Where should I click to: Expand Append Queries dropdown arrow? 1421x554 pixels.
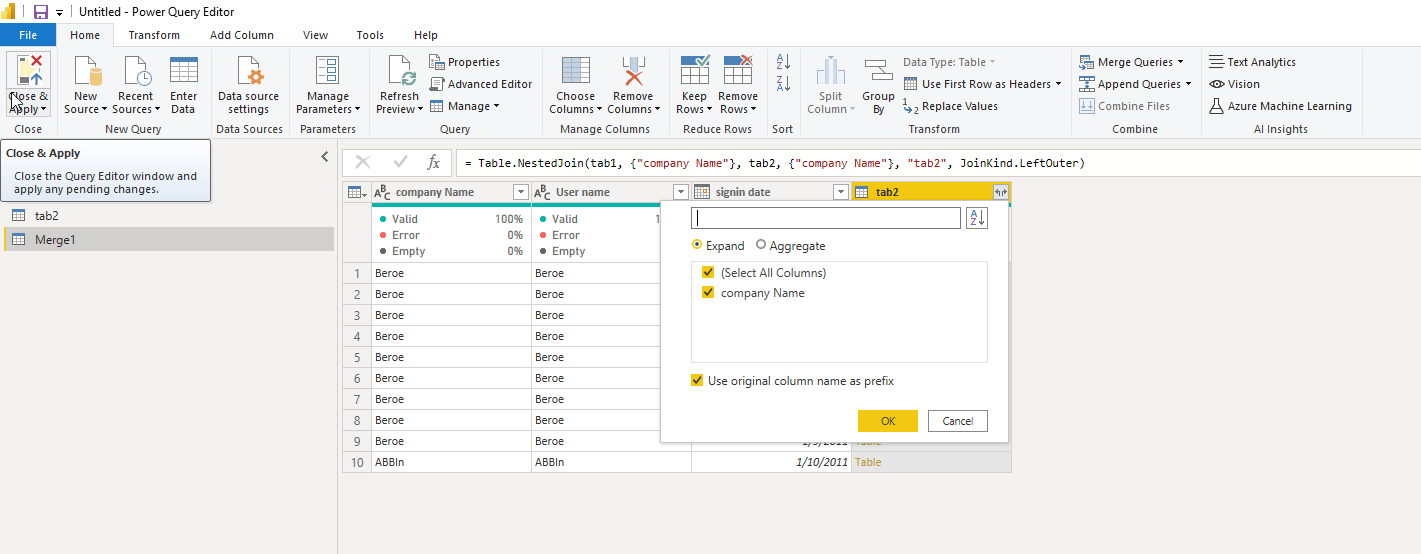pos(1188,84)
